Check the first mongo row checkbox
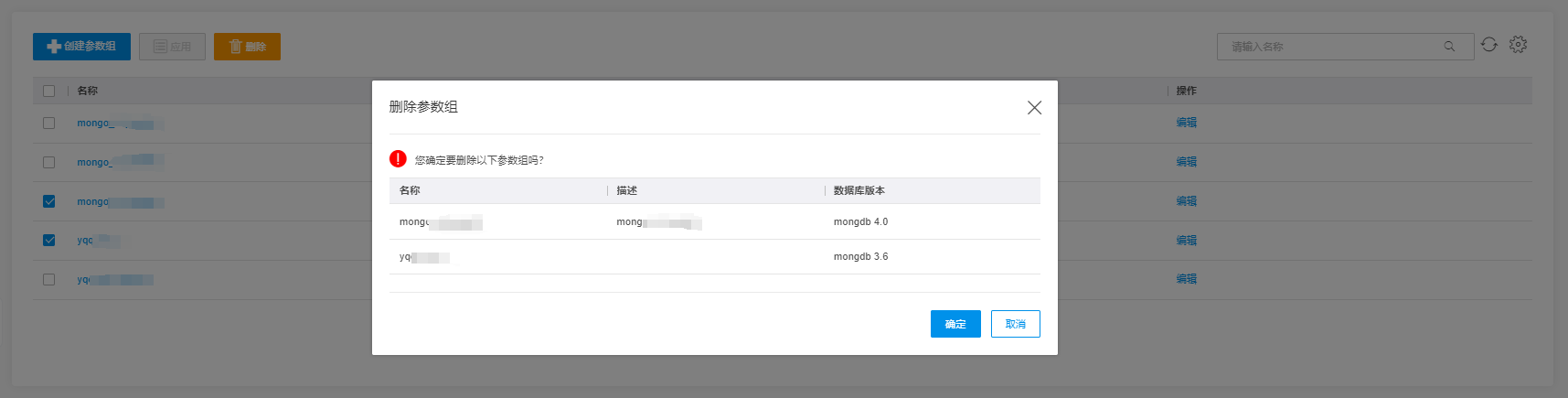This screenshot has width=1568, height=398. pyautogui.click(x=49, y=123)
